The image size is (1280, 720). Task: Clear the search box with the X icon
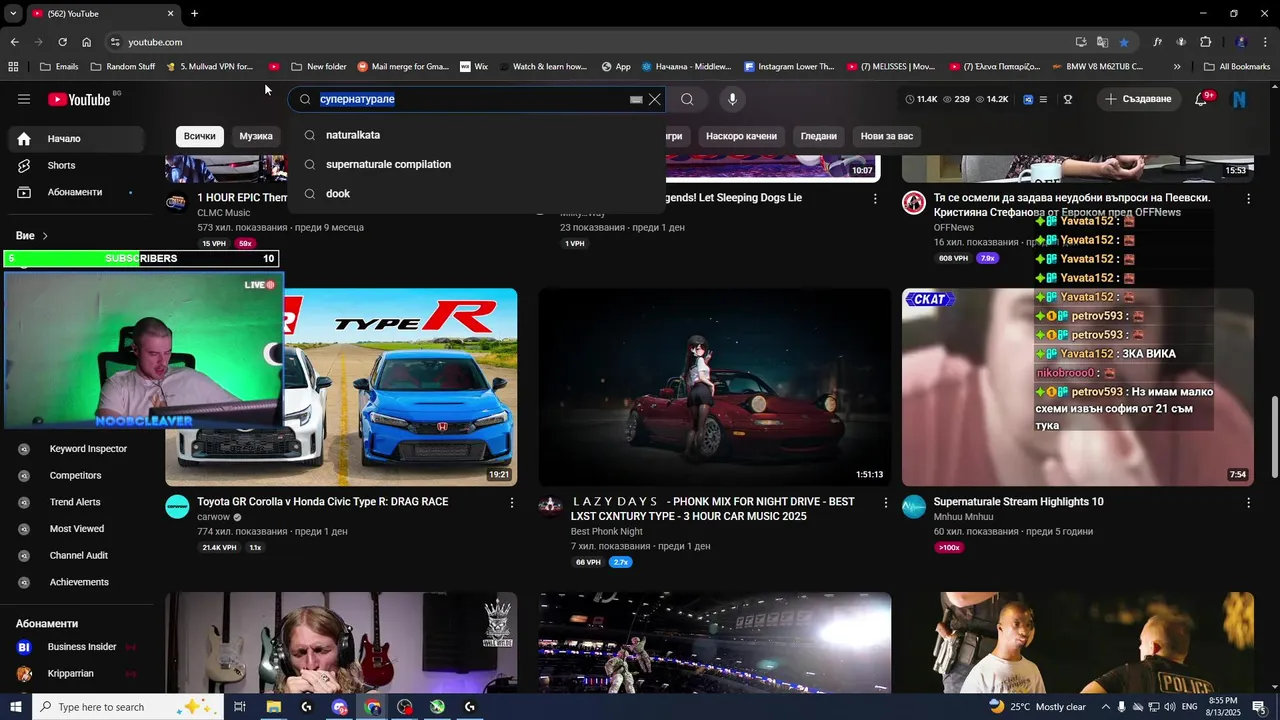655,99
